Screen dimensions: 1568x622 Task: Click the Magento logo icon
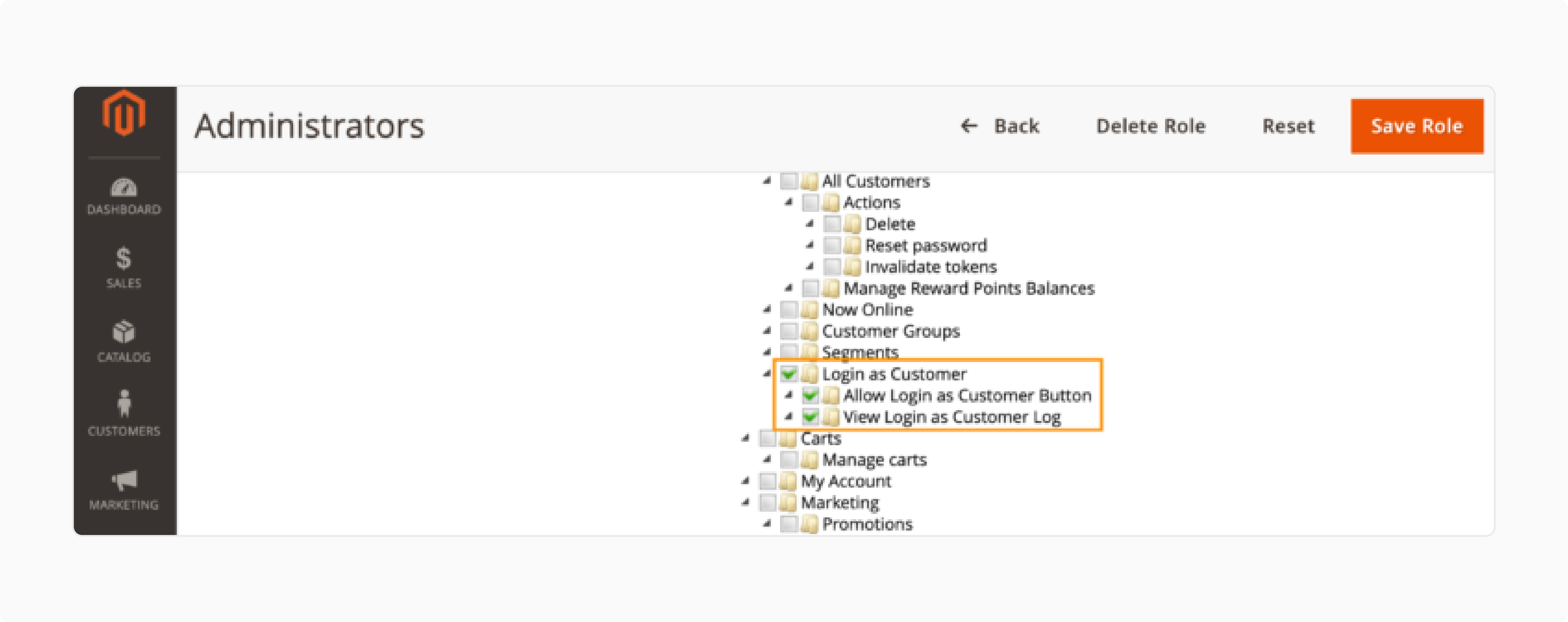[x=123, y=112]
